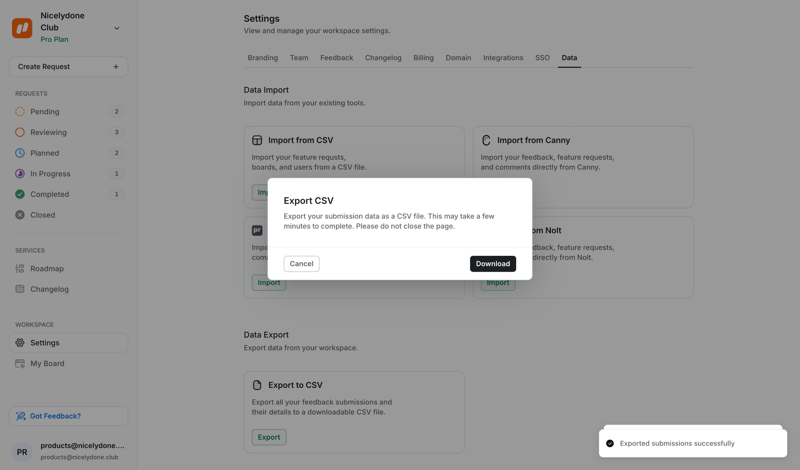The image size is (800, 470).
Task: Click the Export to CSV file icon
Action: click(x=257, y=385)
